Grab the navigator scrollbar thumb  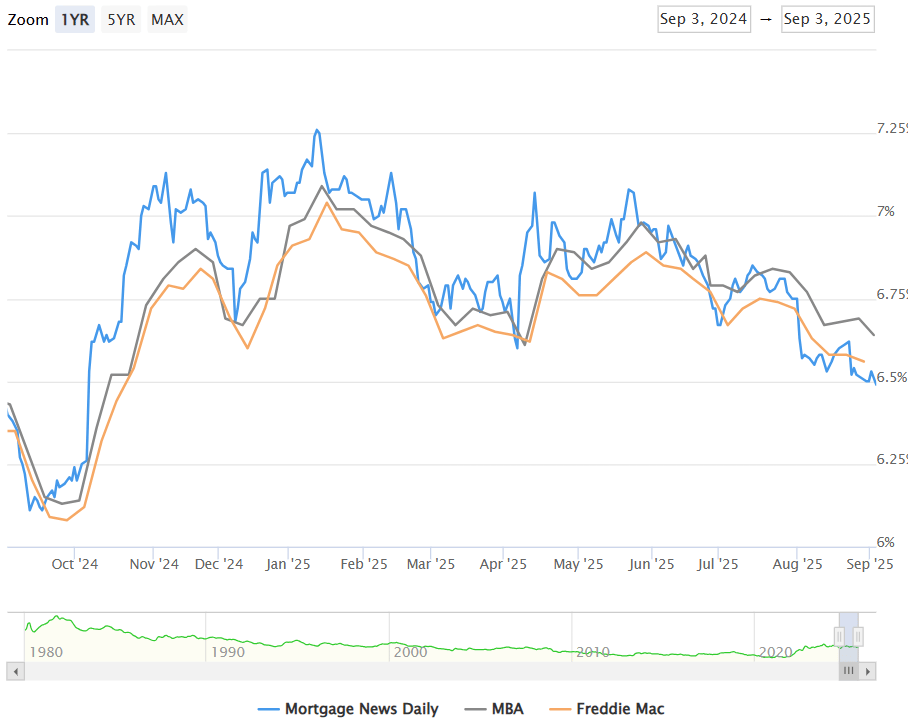tap(848, 671)
